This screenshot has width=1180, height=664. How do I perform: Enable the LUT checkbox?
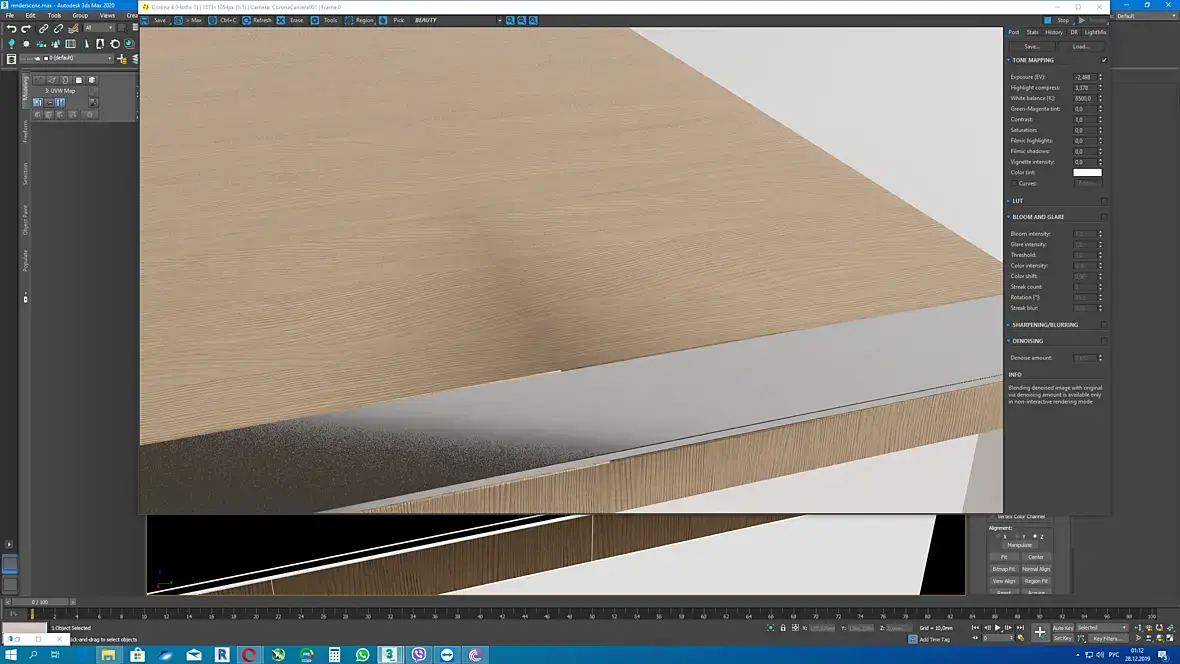1104,201
